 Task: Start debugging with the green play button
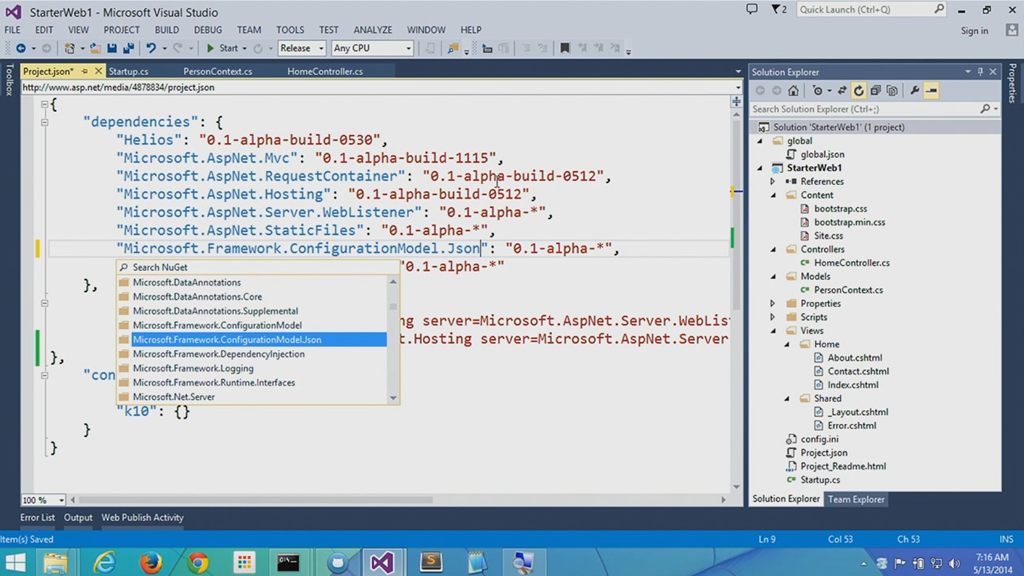point(210,48)
